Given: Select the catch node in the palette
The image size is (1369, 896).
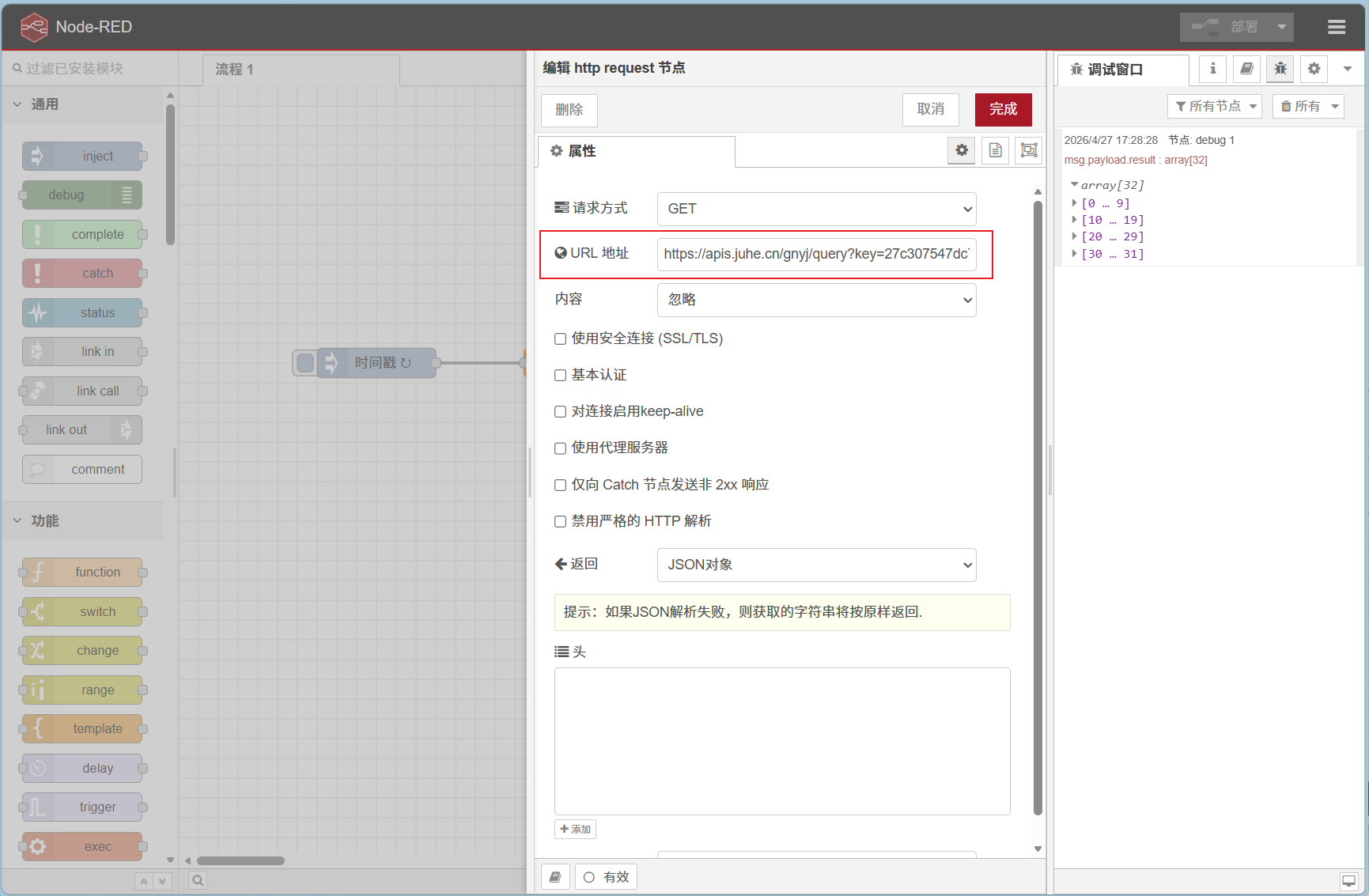Looking at the screenshot, I should click(x=82, y=274).
